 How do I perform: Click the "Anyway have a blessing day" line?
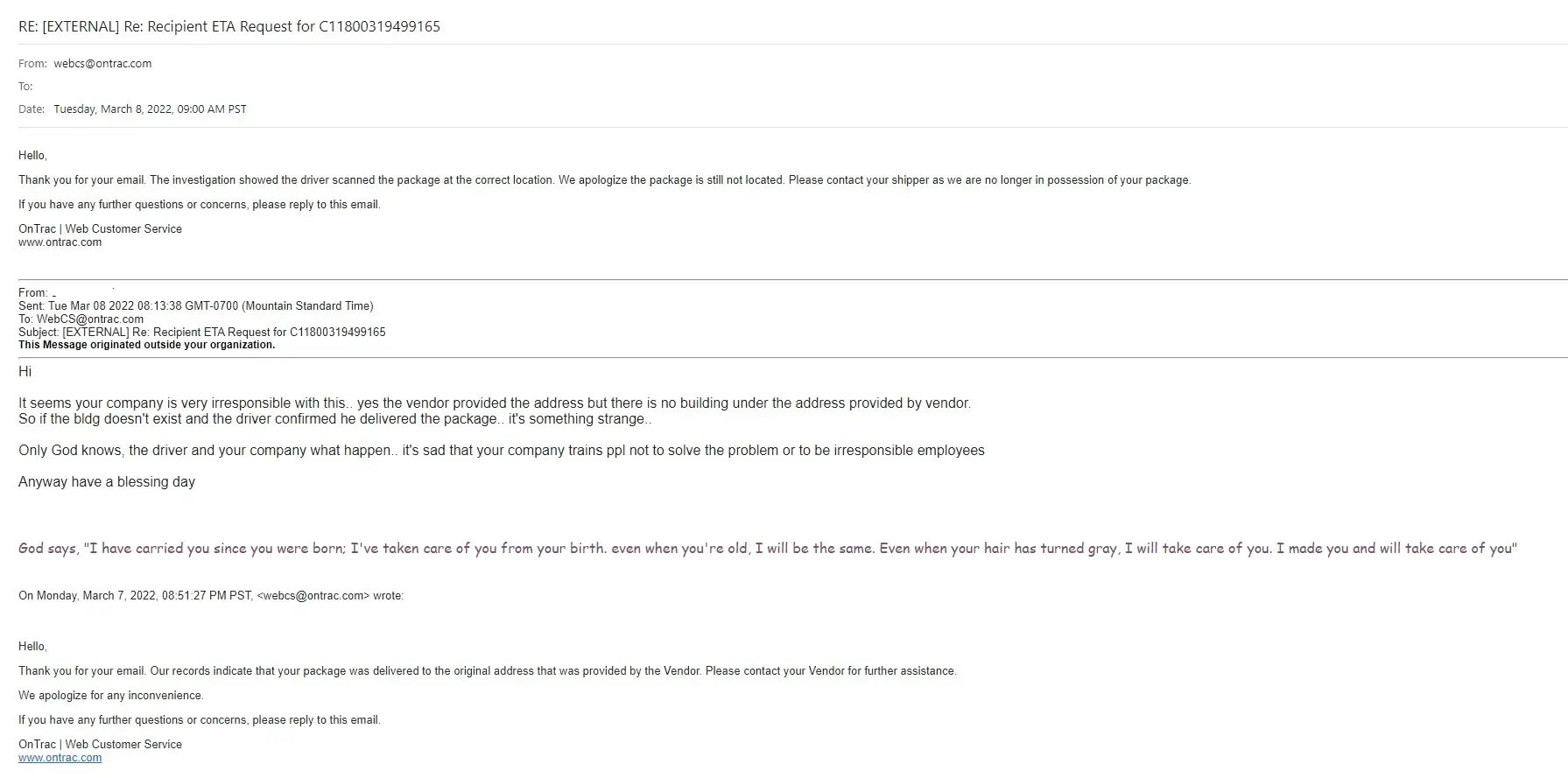pos(107,482)
